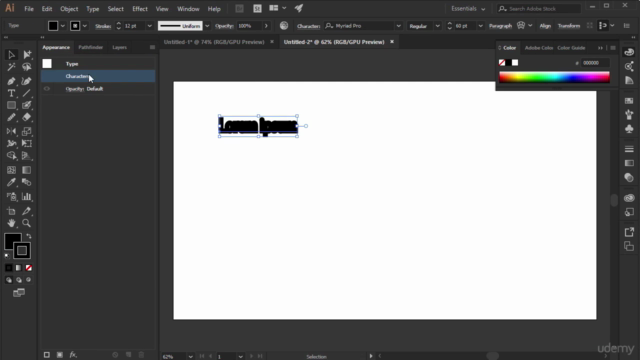
Task: Pick the None swatch in Color panel
Action: click(x=502, y=62)
